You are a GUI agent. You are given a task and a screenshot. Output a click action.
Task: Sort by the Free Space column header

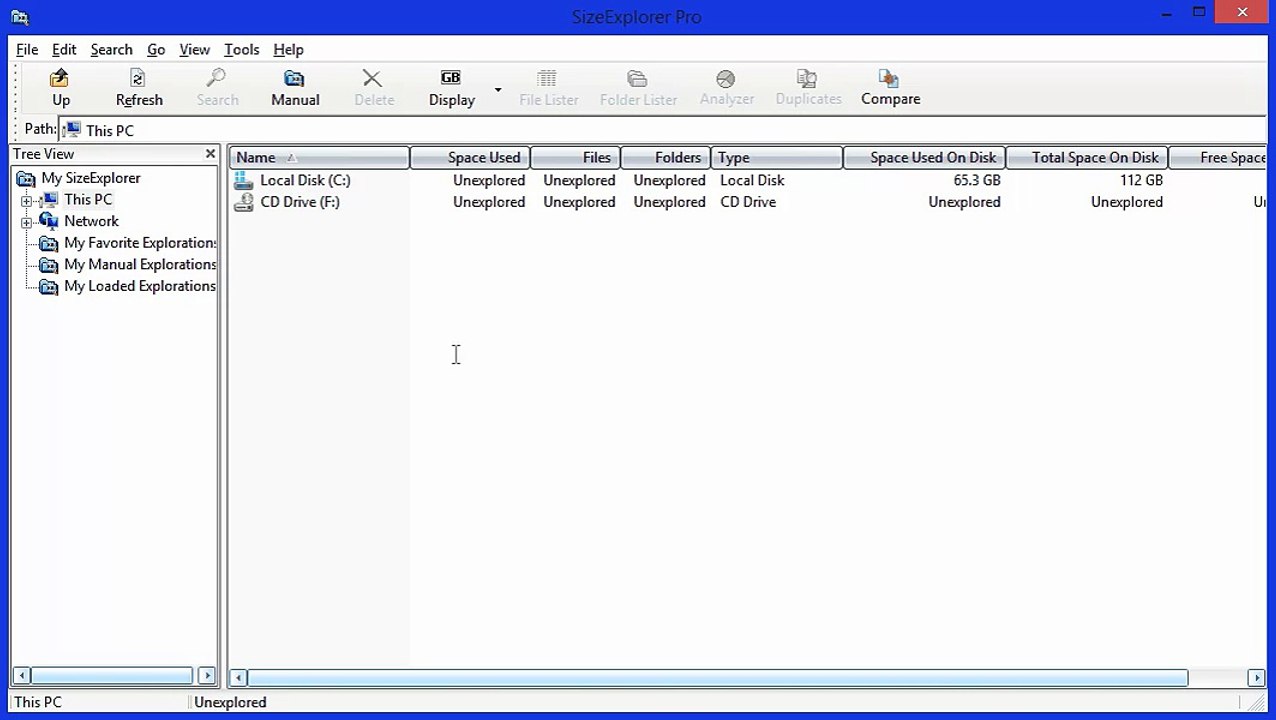coord(1218,158)
